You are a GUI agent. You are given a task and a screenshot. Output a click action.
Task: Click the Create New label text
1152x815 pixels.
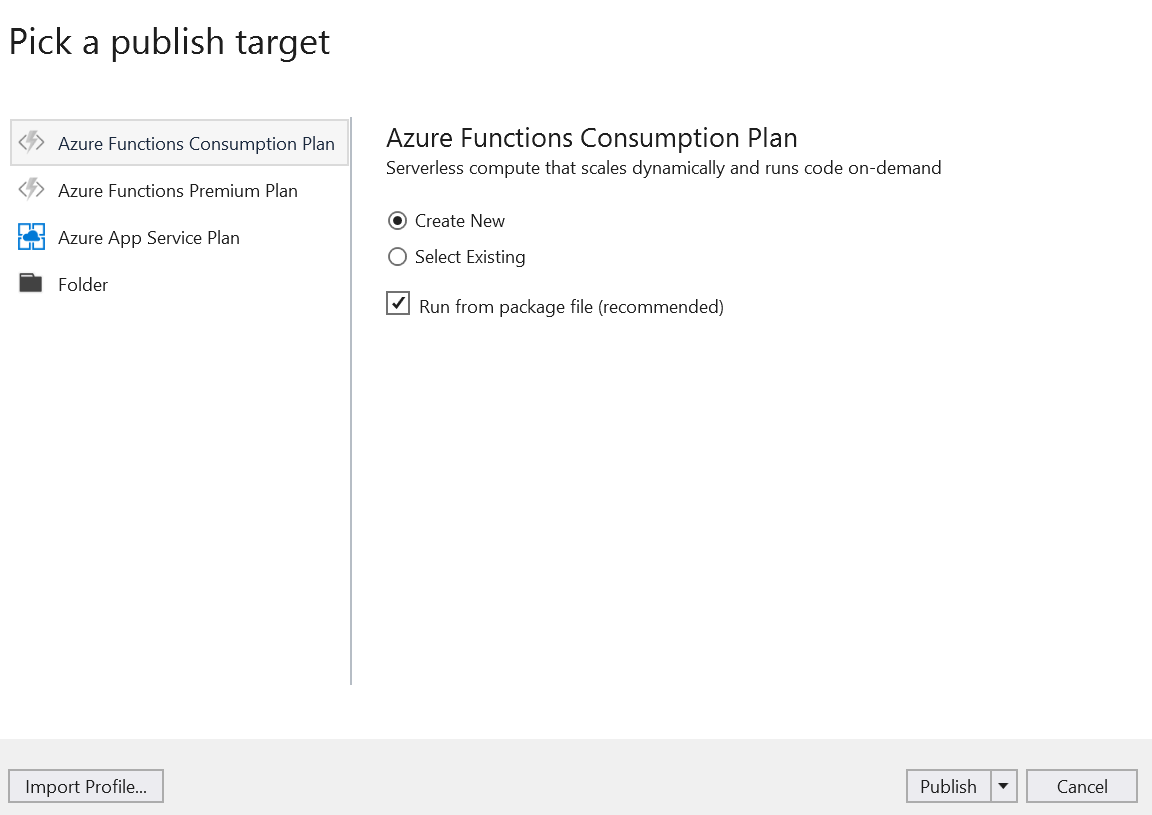pyautogui.click(x=460, y=220)
